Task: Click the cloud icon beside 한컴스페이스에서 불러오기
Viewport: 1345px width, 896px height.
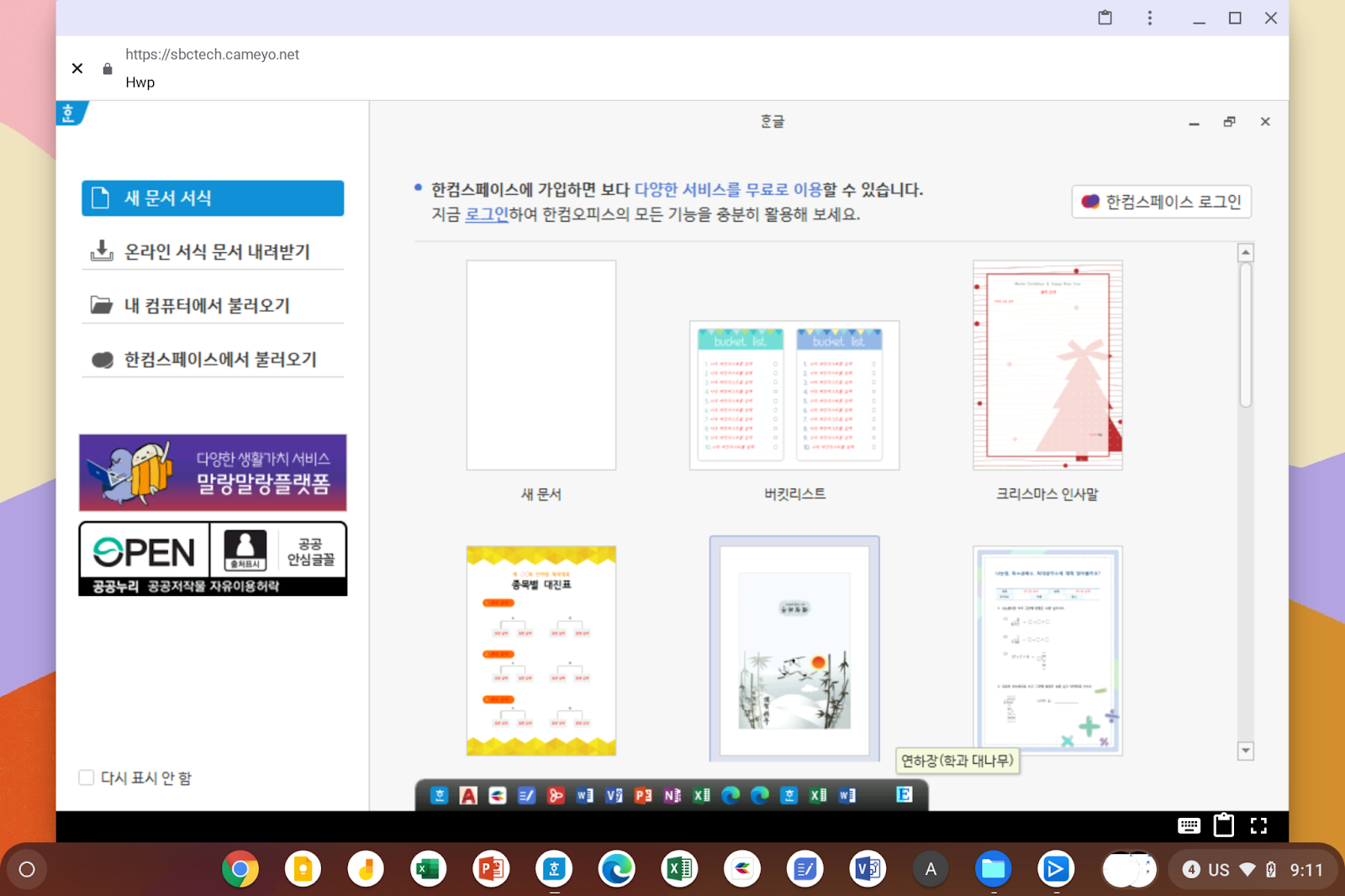Action: (102, 360)
